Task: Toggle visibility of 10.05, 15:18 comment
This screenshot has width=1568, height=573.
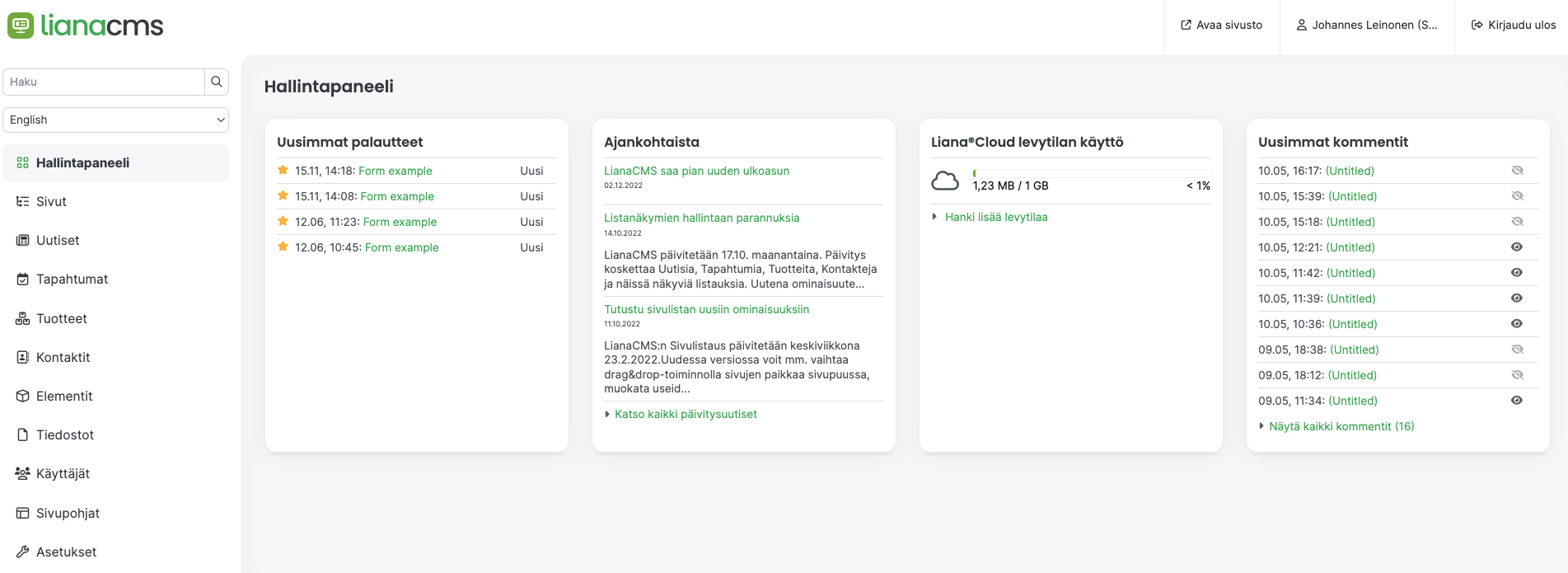Action: (x=1517, y=222)
